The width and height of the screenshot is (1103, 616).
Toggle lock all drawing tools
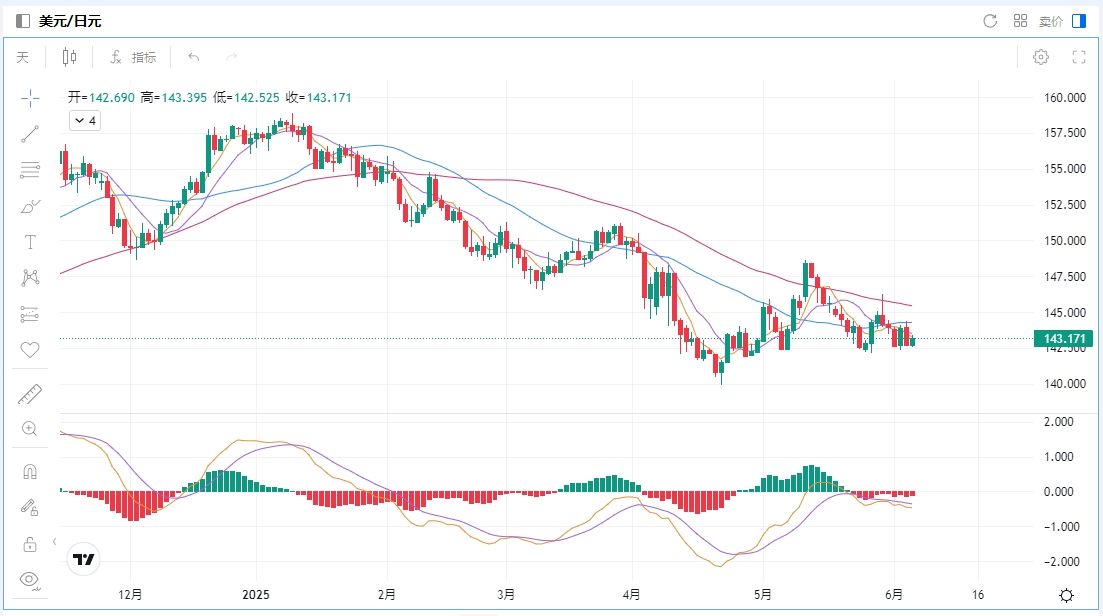(x=30, y=544)
